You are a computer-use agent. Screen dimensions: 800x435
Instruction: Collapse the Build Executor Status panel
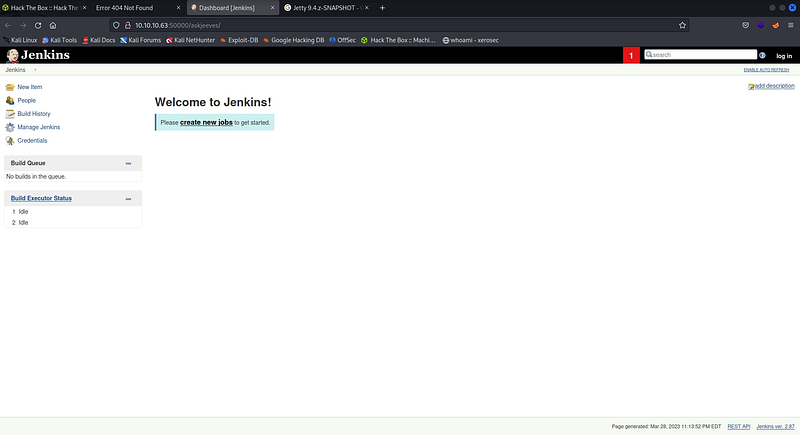click(128, 199)
